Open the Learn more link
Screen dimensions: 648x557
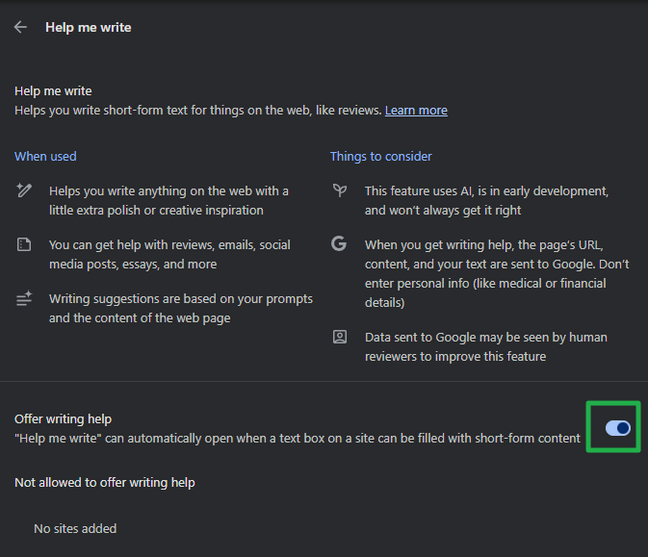[x=416, y=110]
